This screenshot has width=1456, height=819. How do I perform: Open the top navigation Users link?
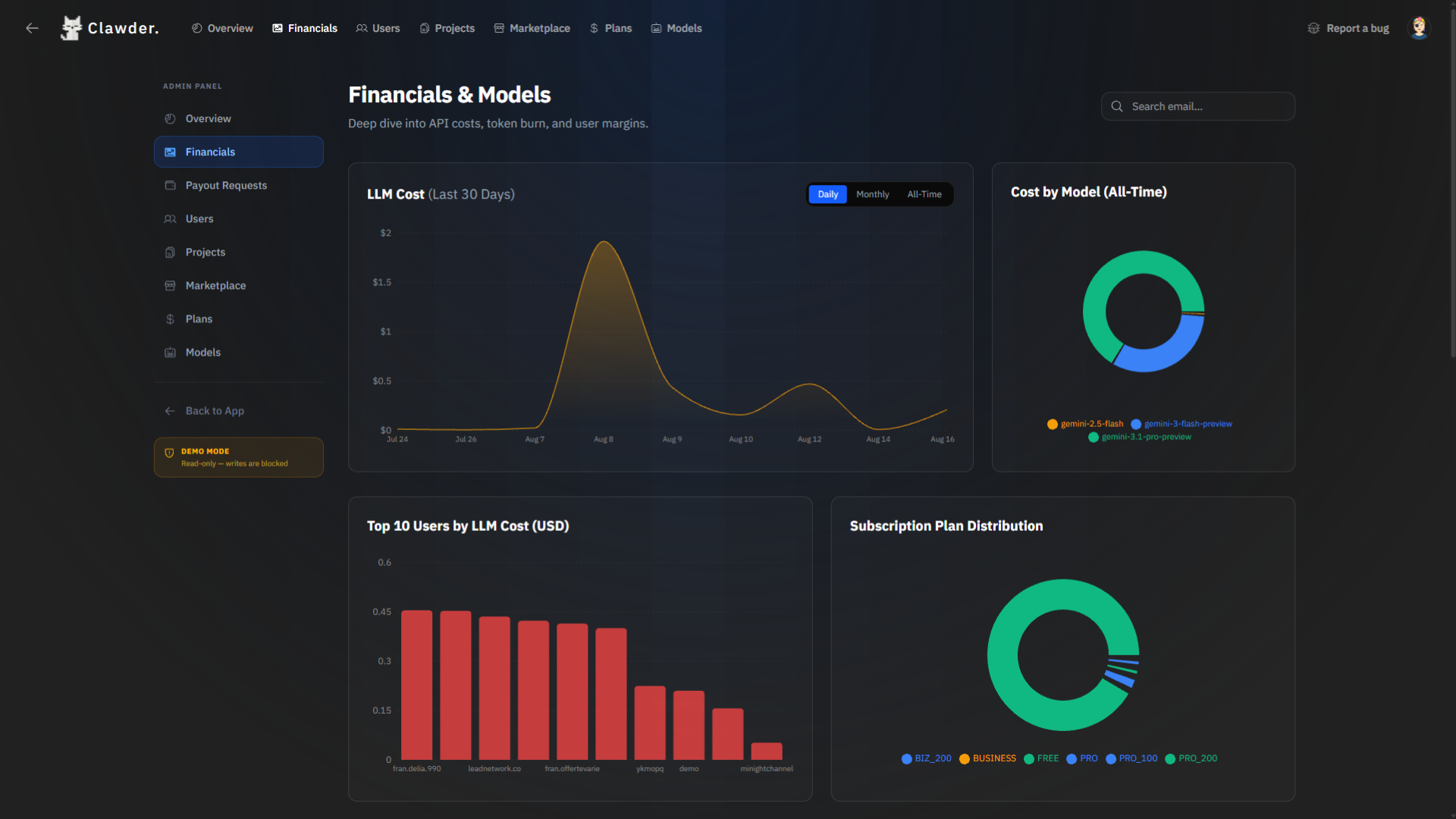pyautogui.click(x=378, y=28)
